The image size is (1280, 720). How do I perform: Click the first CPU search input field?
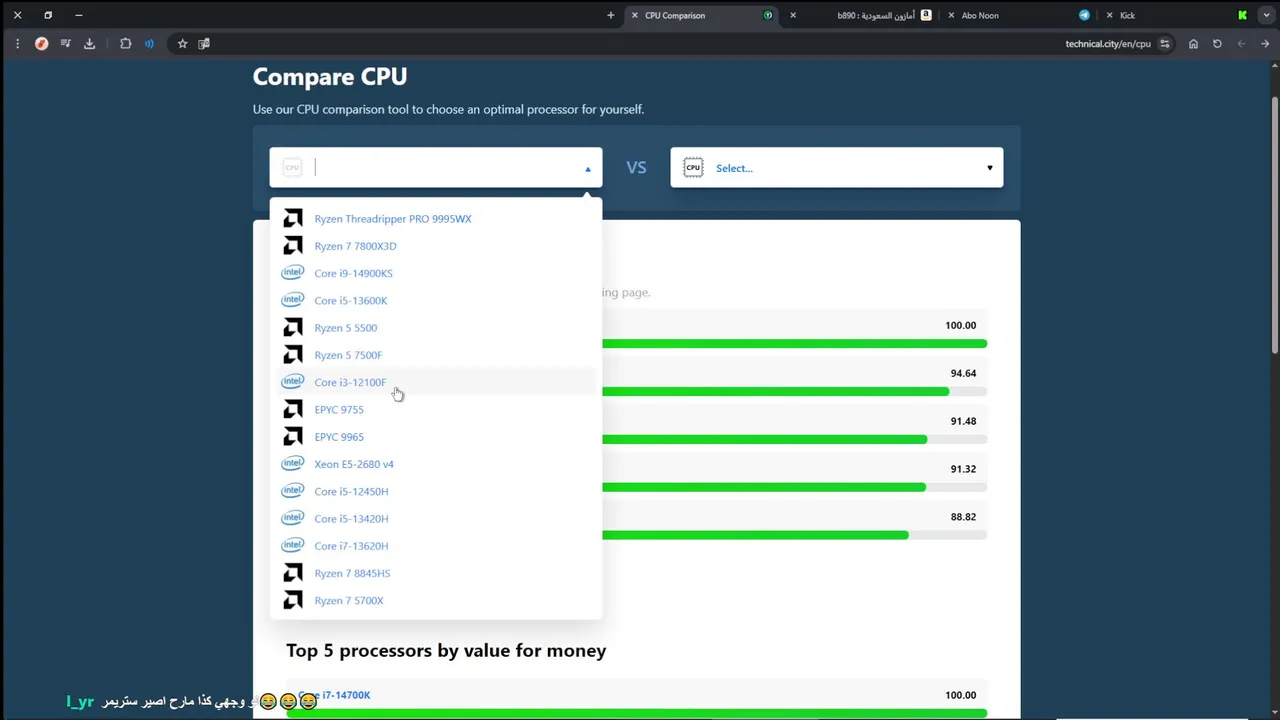pos(435,168)
